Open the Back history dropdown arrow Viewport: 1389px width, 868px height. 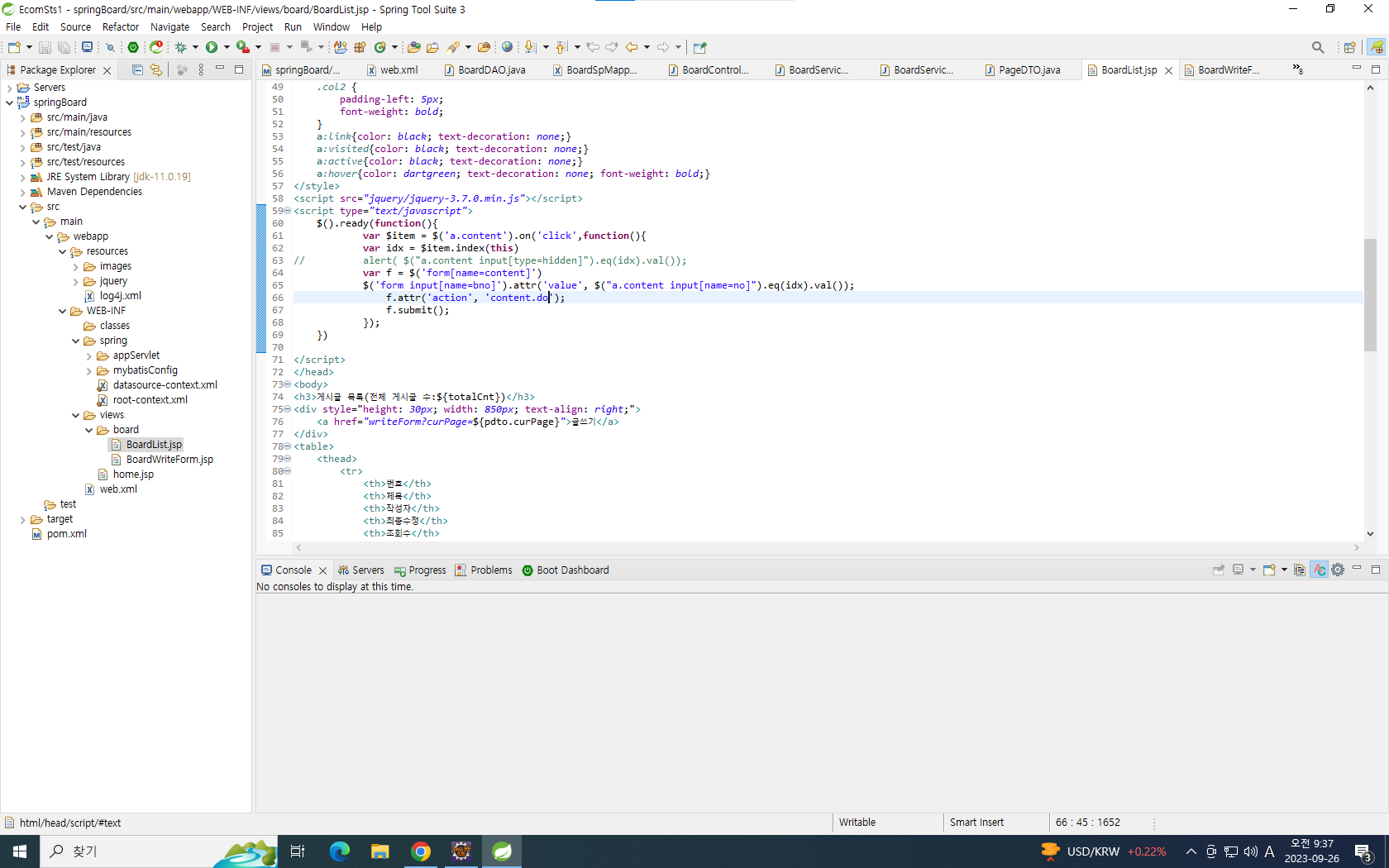coord(647,47)
